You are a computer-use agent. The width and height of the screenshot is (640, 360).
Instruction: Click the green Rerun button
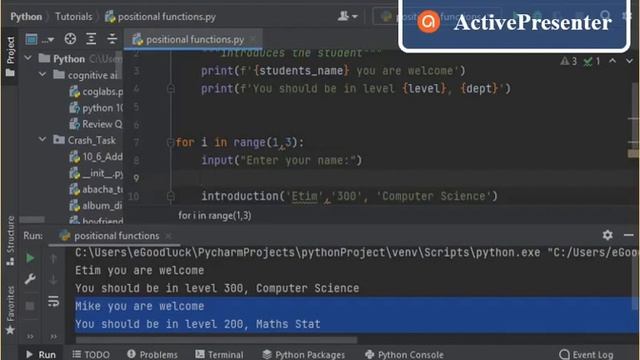pos(30,258)
